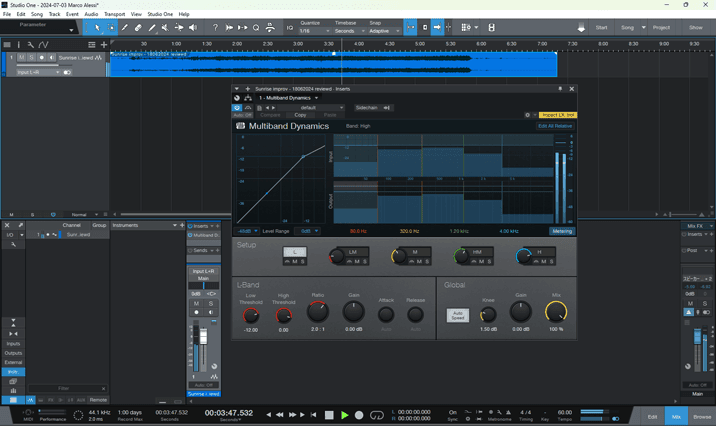The width and height of the screenshot is (716, 426).
Task: Click the sidechain routing icon
Action: coord(387,108)
